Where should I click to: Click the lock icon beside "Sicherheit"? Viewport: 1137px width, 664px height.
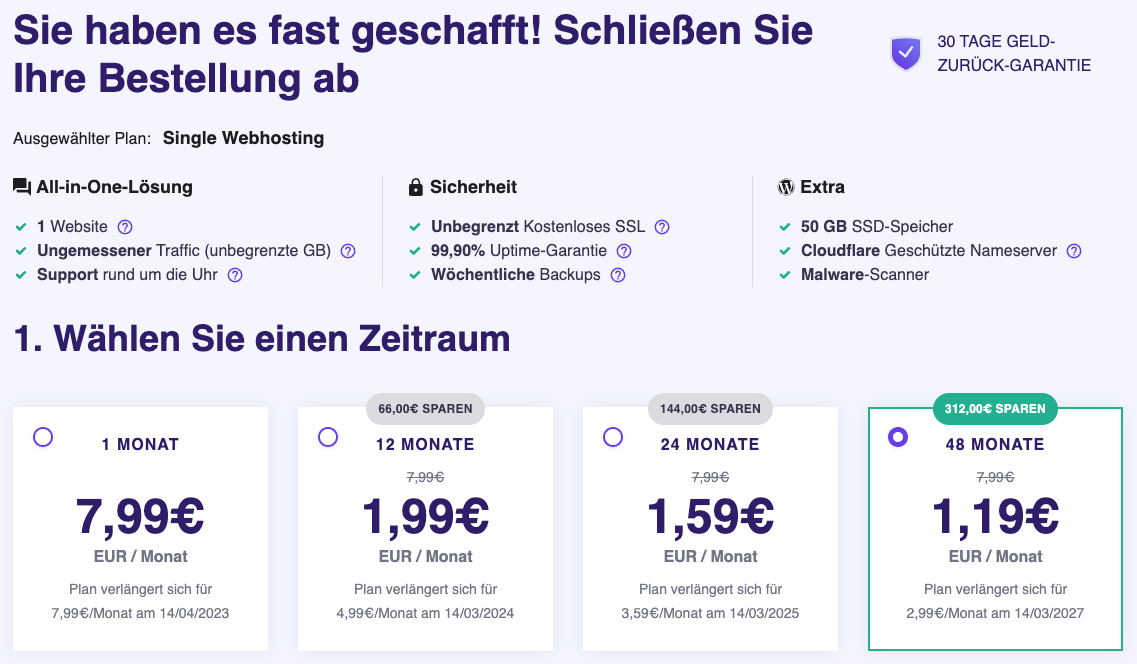pos(414,187)
